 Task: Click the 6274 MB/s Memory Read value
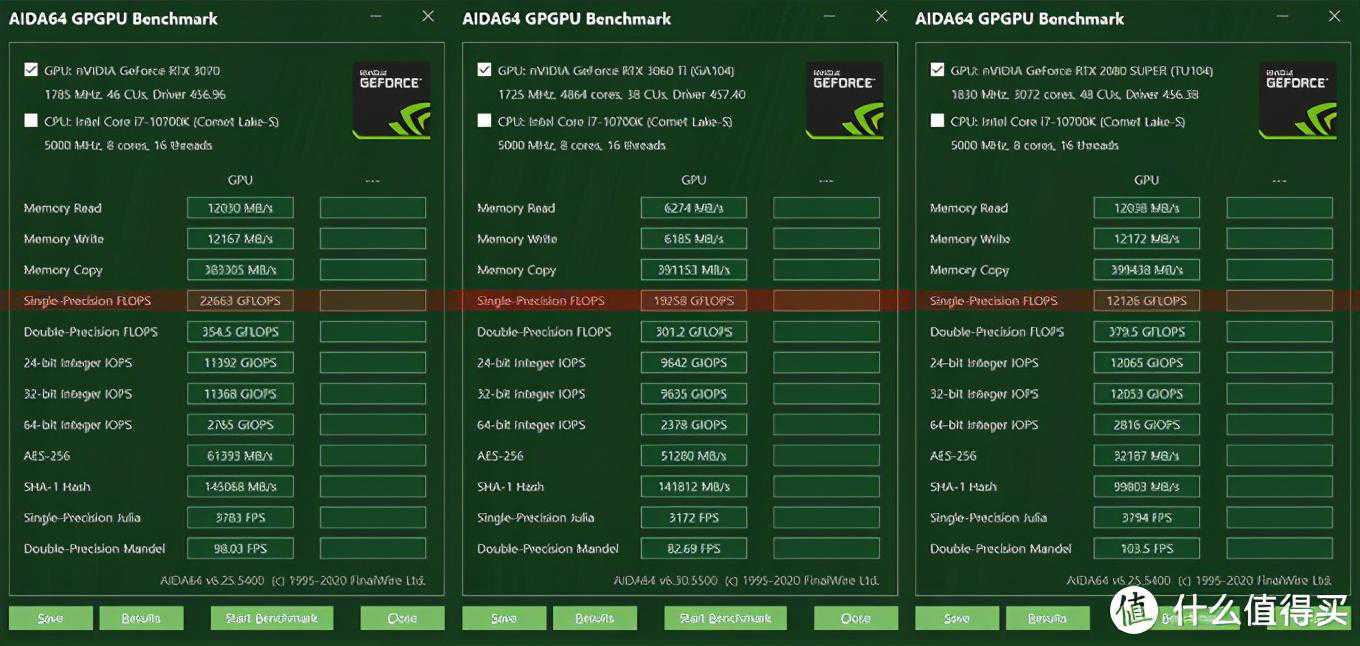coord(693,208)
